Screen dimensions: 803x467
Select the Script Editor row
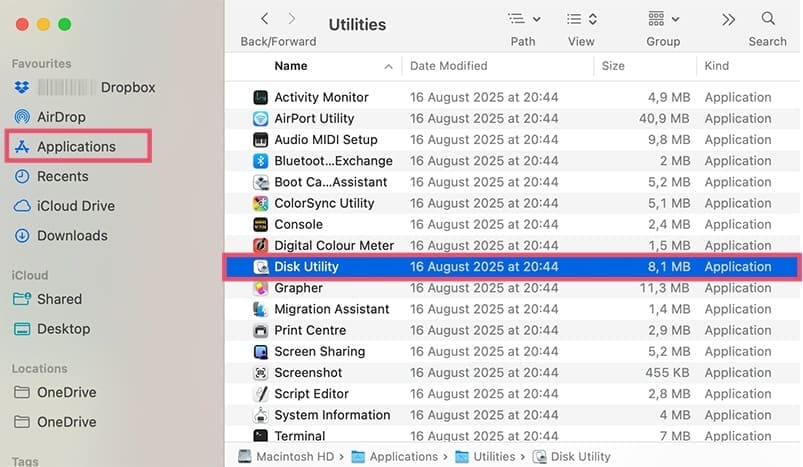coord(311,394)
